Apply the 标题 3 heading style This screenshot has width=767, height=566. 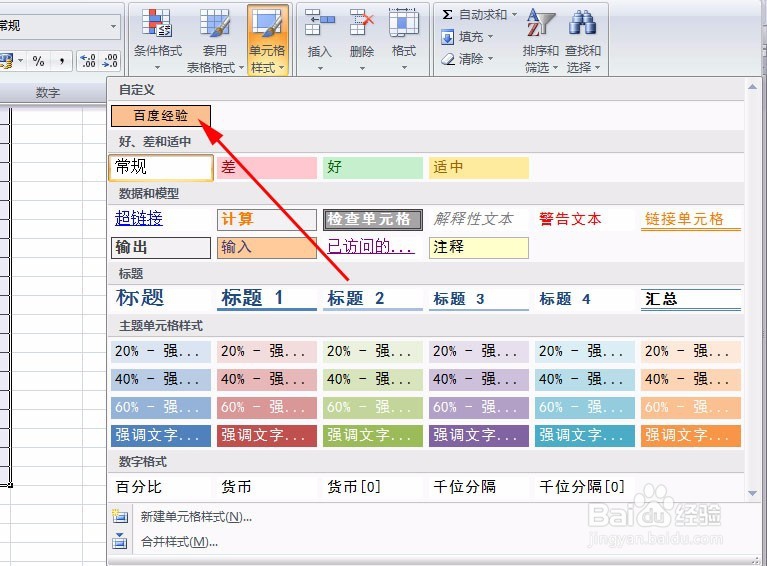coord(479,298)
